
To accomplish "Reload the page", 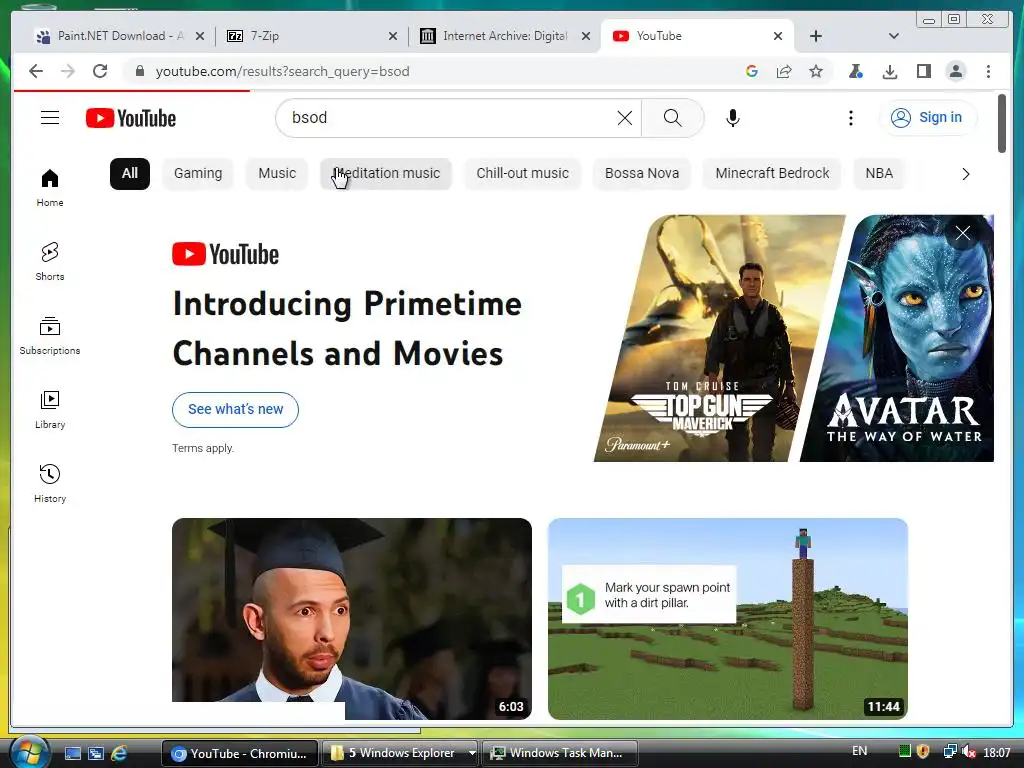I will pyautogui.click(x=100, y=71).
